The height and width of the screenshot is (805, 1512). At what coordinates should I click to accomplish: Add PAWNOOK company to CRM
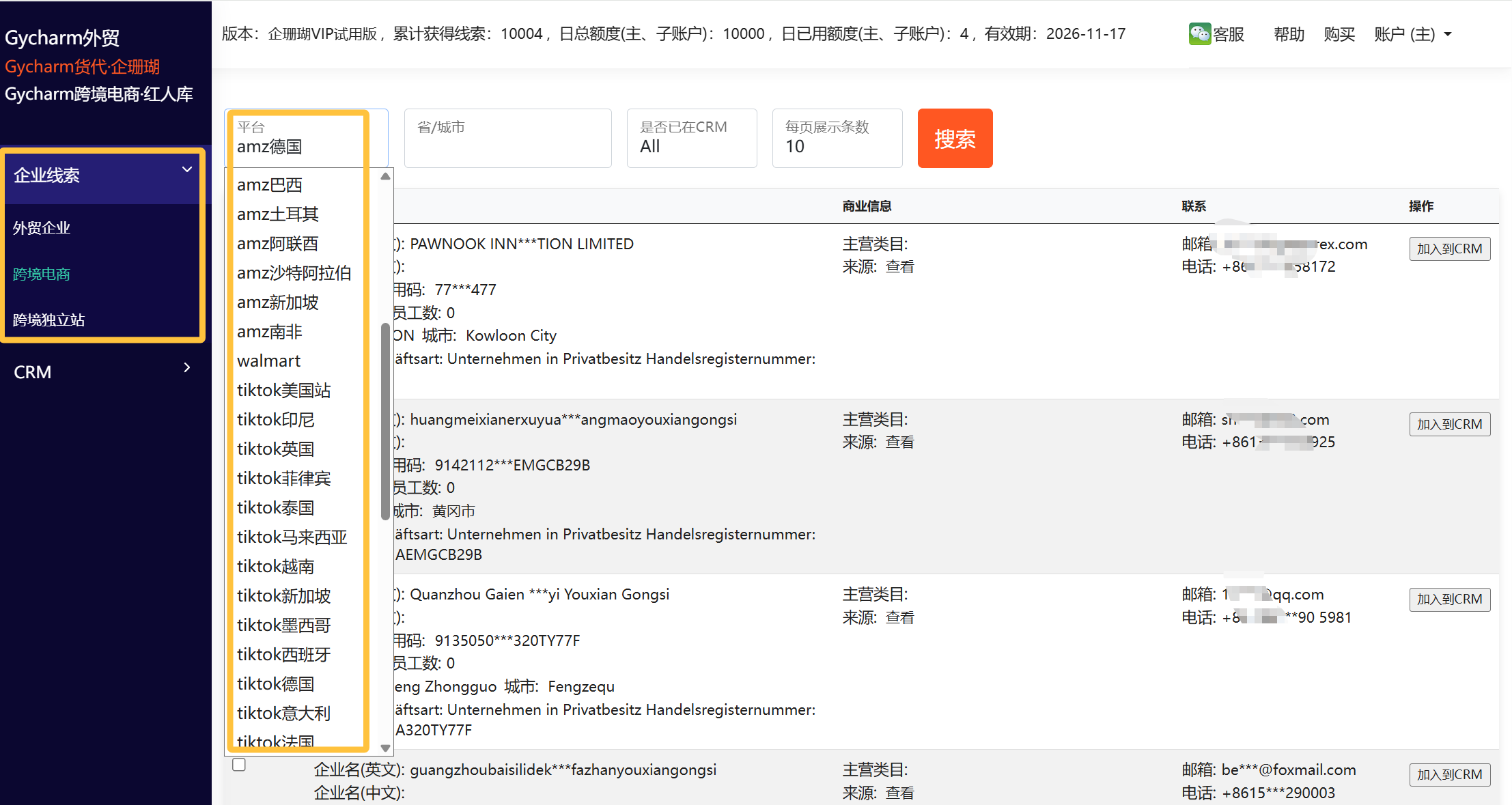coord(1449,249)
